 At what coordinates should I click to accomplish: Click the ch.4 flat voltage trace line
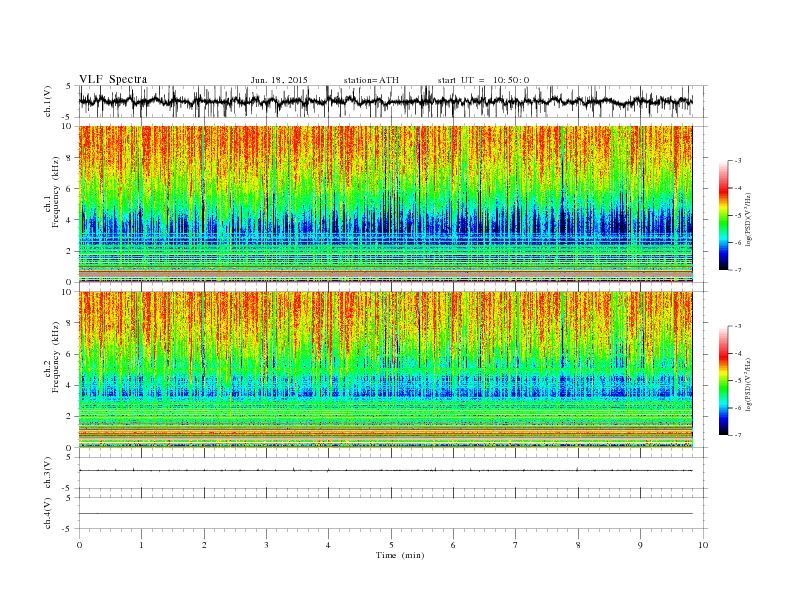[x=385, y=514]
